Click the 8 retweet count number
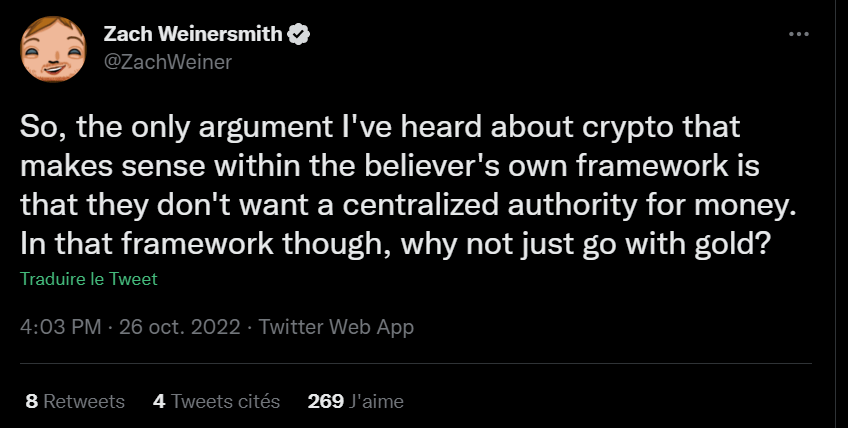This screenshot has width=848, height=428. 32,402
